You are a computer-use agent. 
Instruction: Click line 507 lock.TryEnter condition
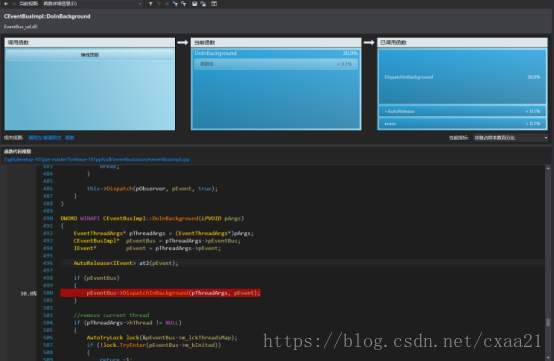154,345
